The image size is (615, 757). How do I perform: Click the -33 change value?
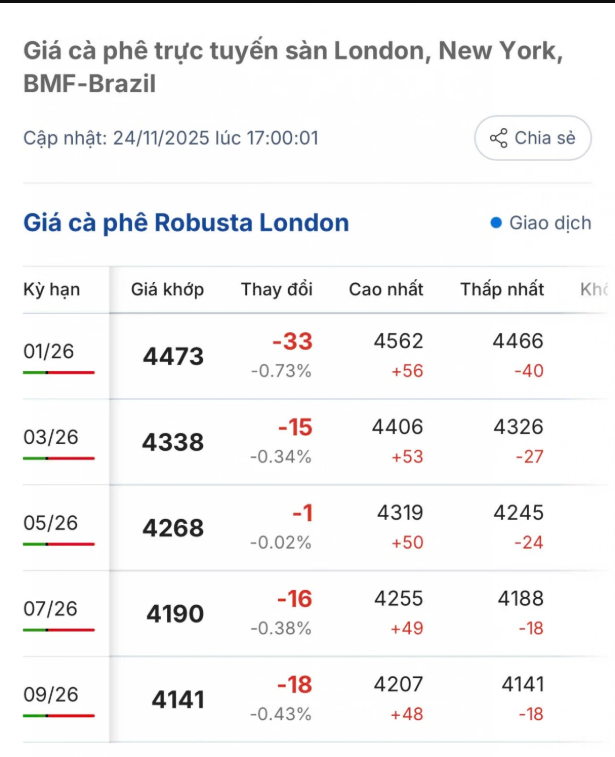coord(292,342)
